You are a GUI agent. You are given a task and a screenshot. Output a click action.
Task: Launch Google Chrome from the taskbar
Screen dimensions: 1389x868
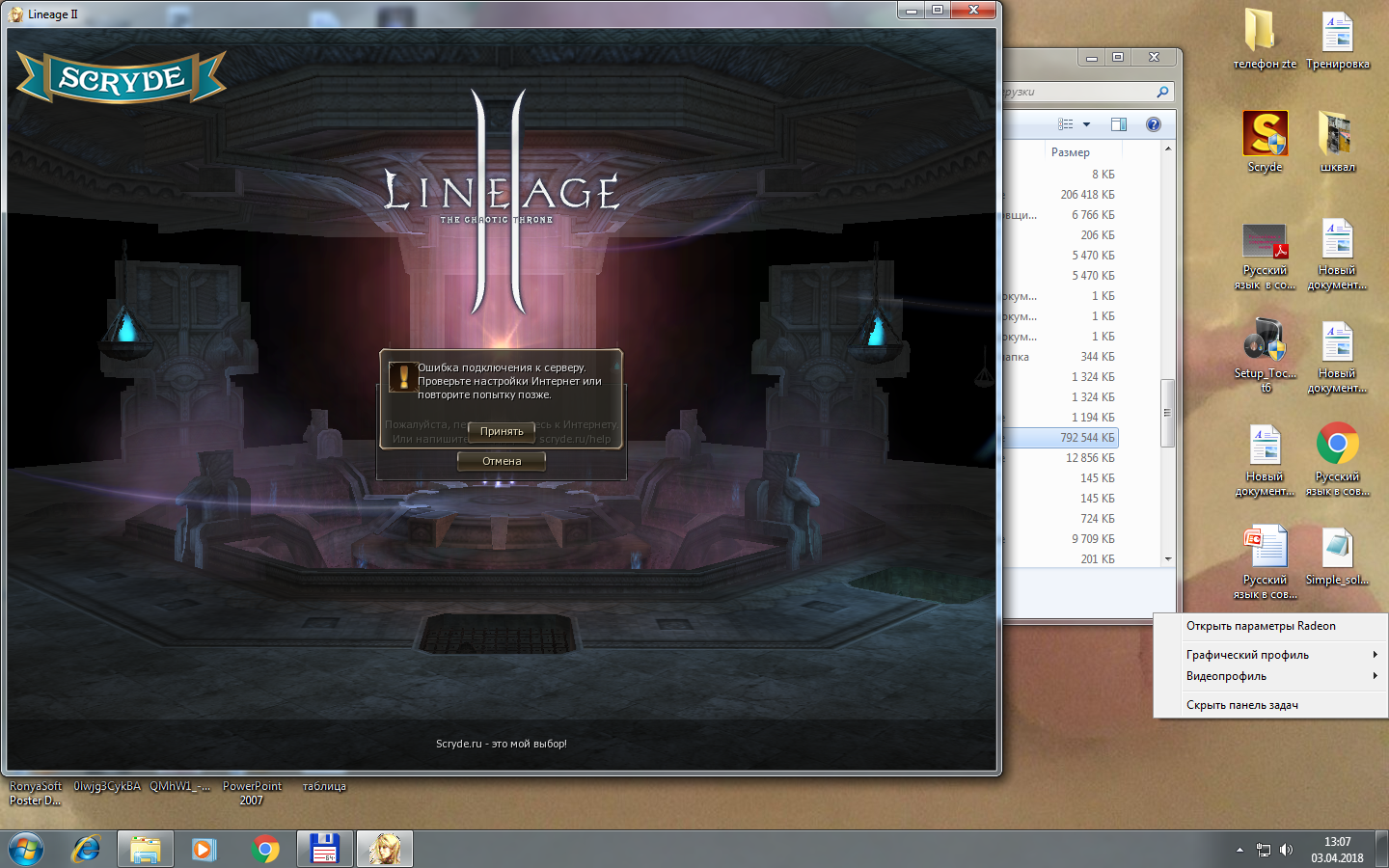(265, 849)
